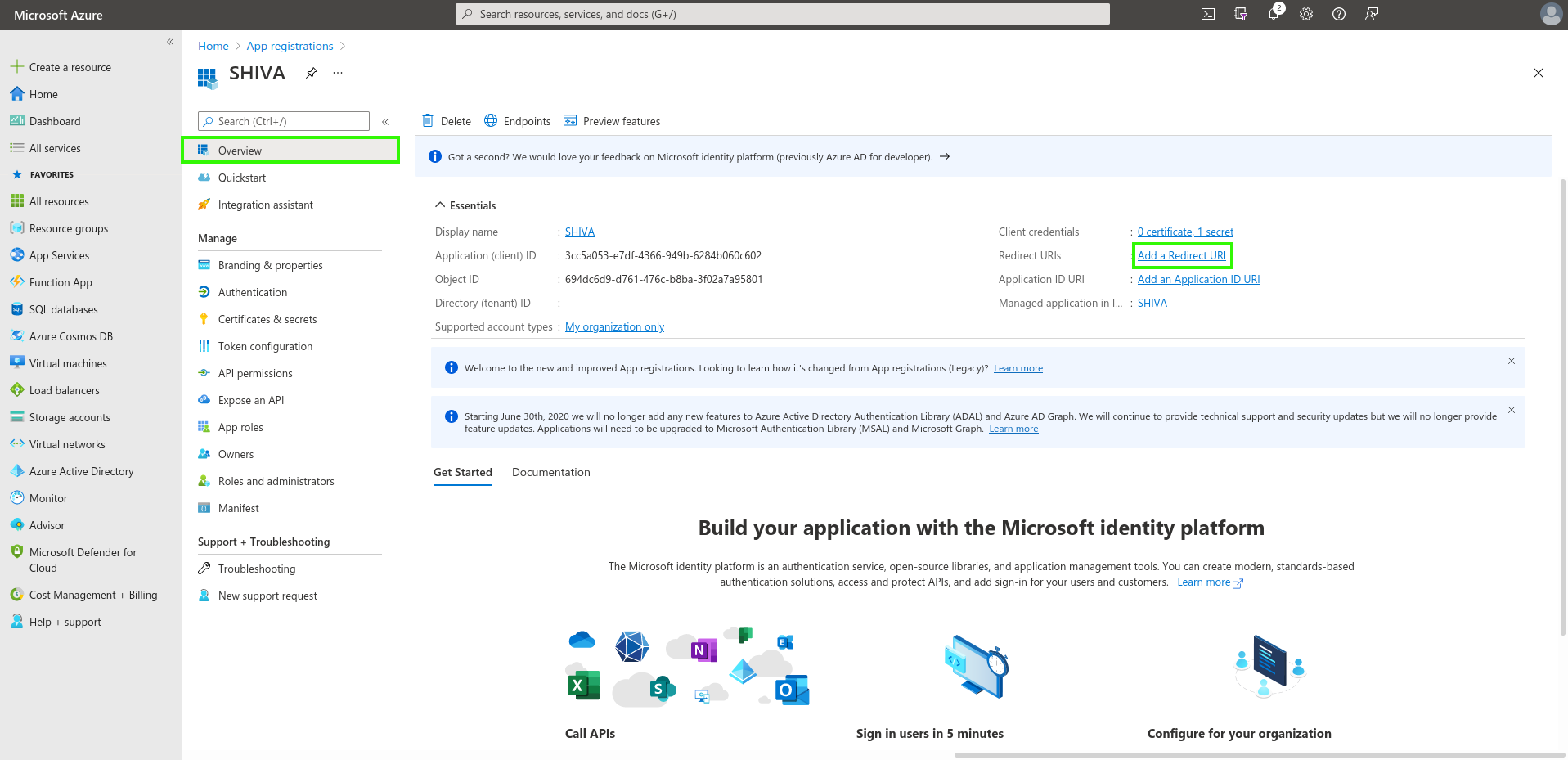Image resolution: width=1568 pixels, height=760 pixels.
Task: Open Certificates & secrets menu item
Action: coord(267,319)
